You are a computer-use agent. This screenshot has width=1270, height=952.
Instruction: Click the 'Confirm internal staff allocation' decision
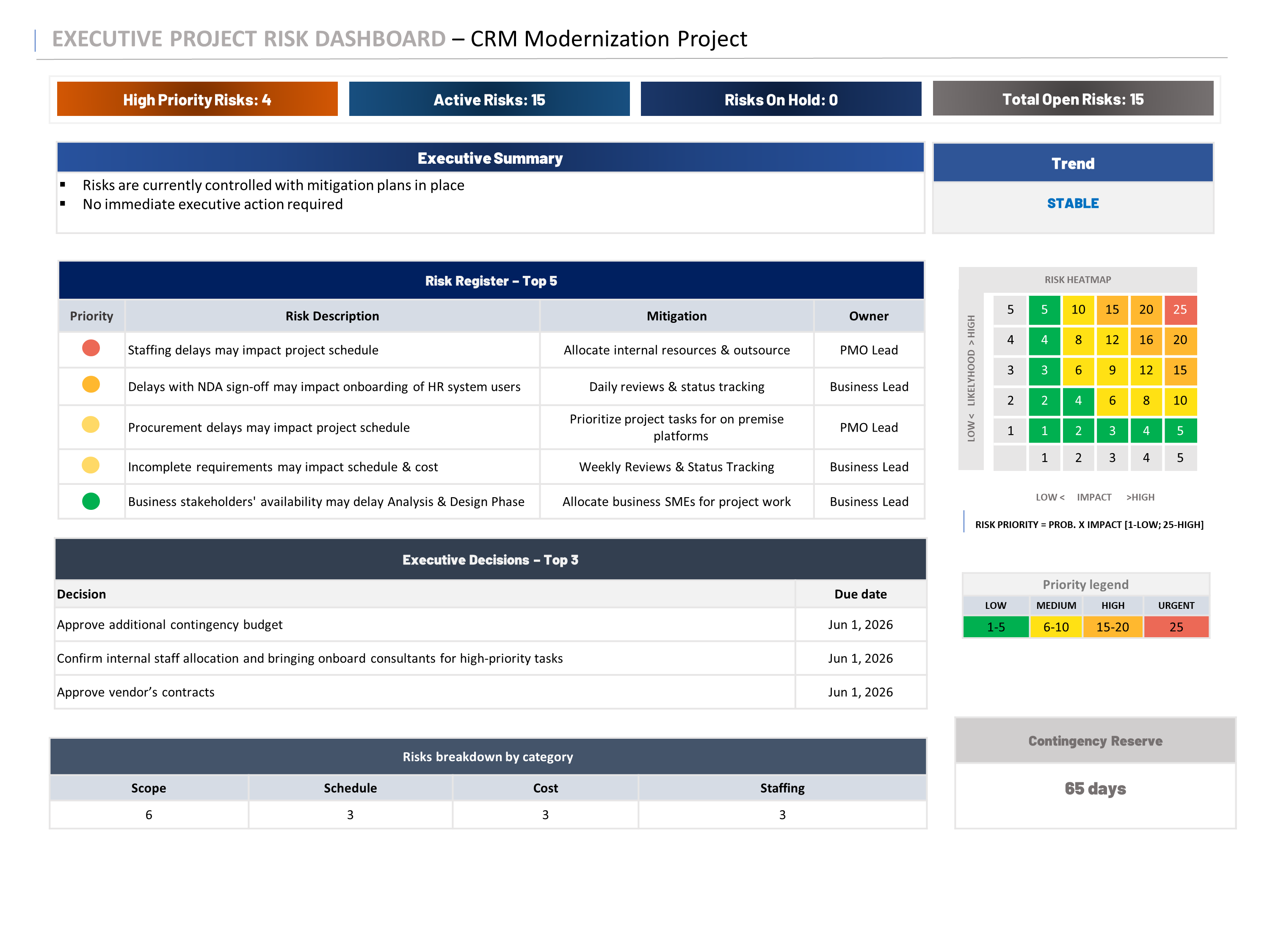(x=309, y=658)
